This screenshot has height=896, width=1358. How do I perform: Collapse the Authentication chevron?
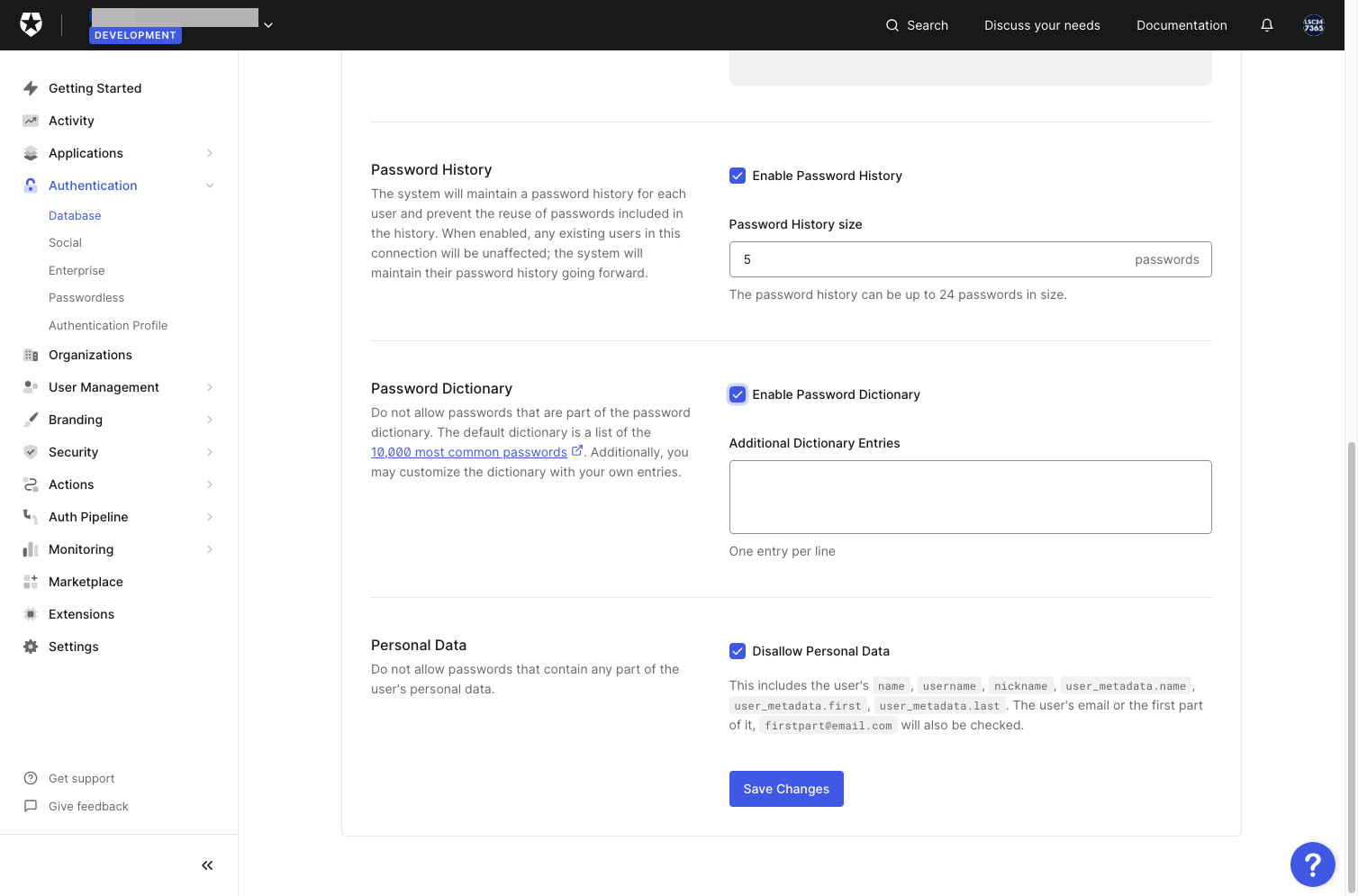(210, 186)
